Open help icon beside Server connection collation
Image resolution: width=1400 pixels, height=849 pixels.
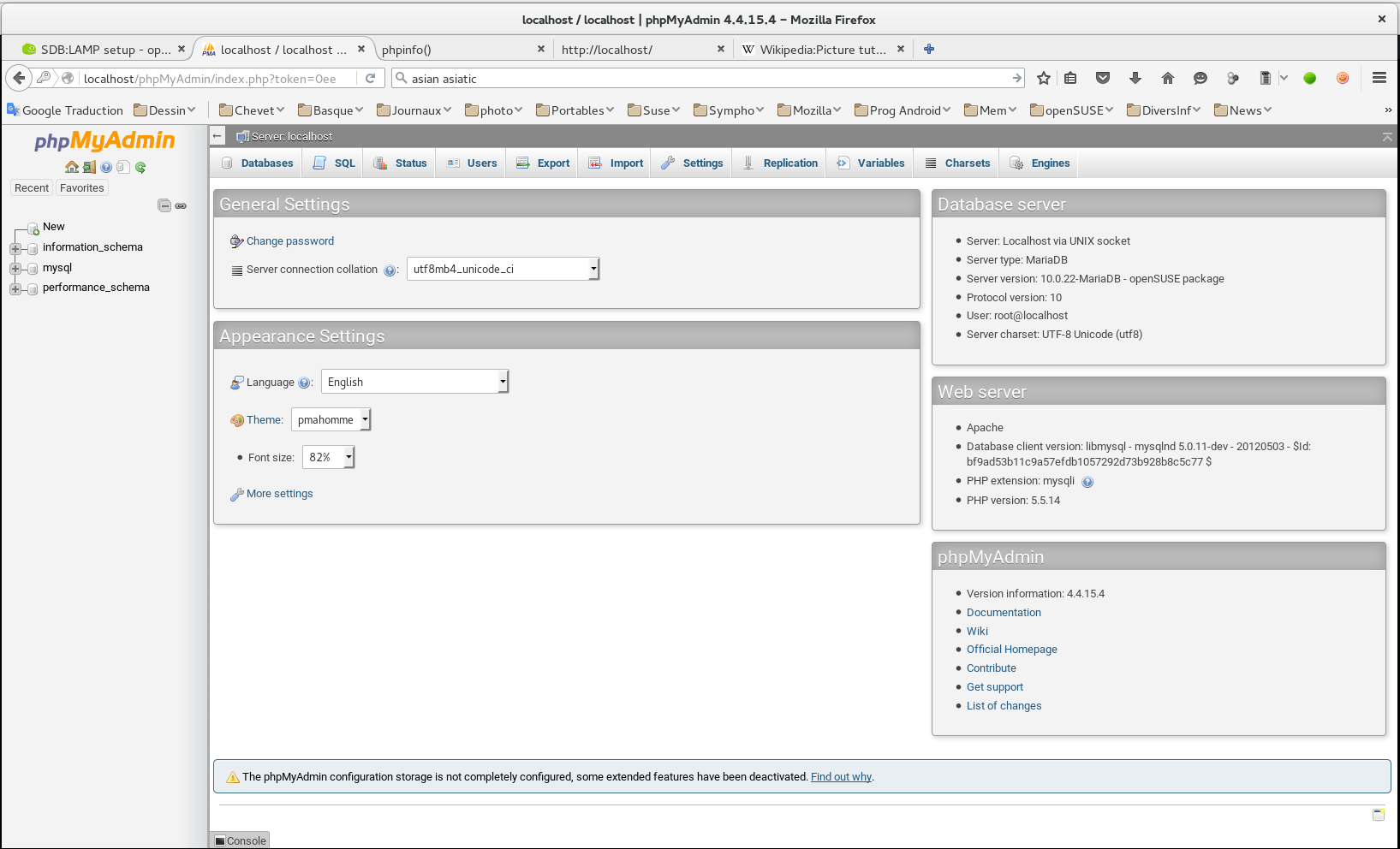pos(391,270)
